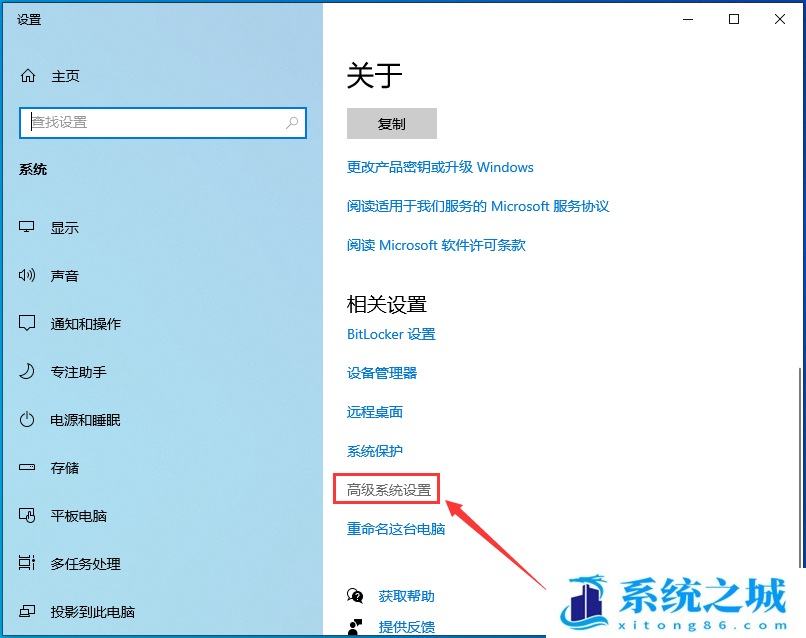
Task: Open 远程桌面 (Remote Desktop) settings
Action: tap(376, 411)
